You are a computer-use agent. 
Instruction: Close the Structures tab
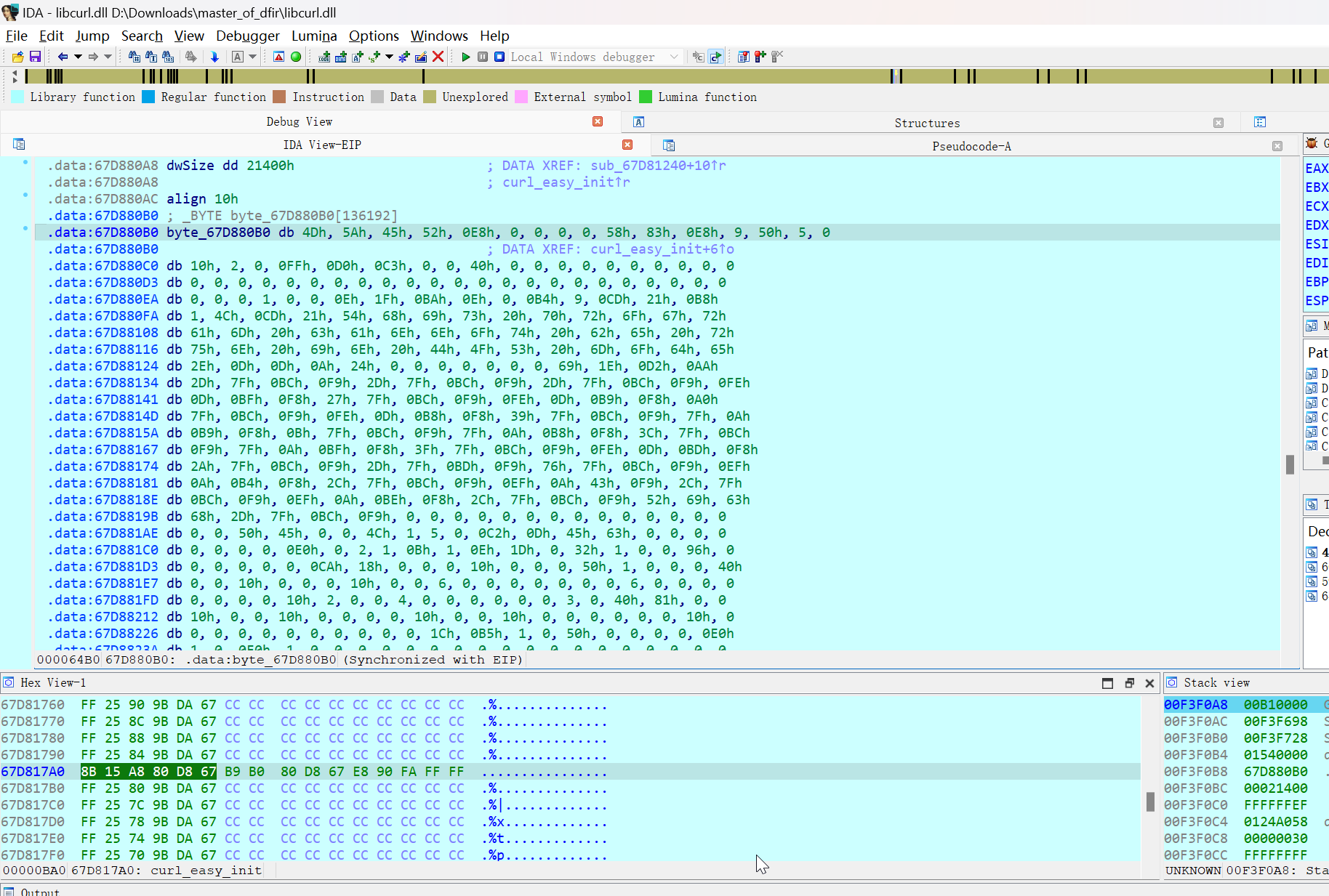[x=1218, y=123]
